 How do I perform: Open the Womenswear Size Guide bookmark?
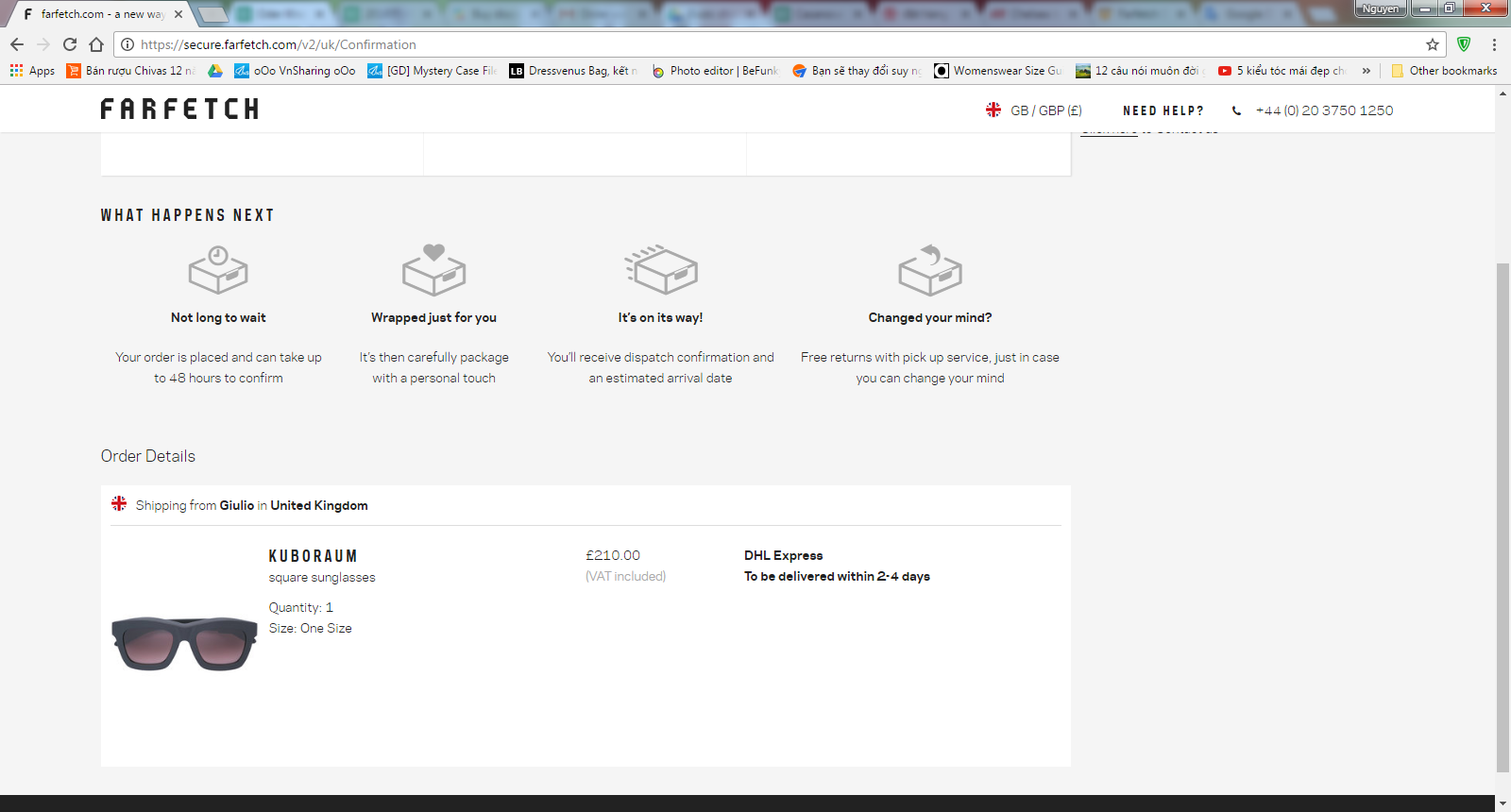tap(998, 71)
